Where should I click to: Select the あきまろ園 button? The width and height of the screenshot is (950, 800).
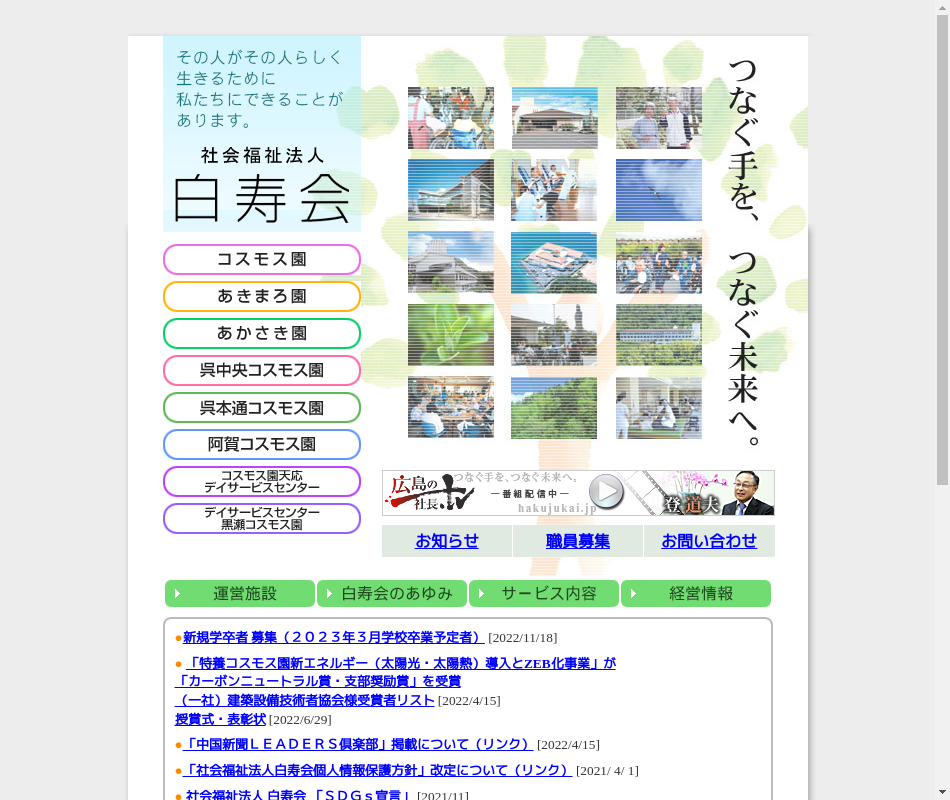pyautogui.click(x=262, y=297)
